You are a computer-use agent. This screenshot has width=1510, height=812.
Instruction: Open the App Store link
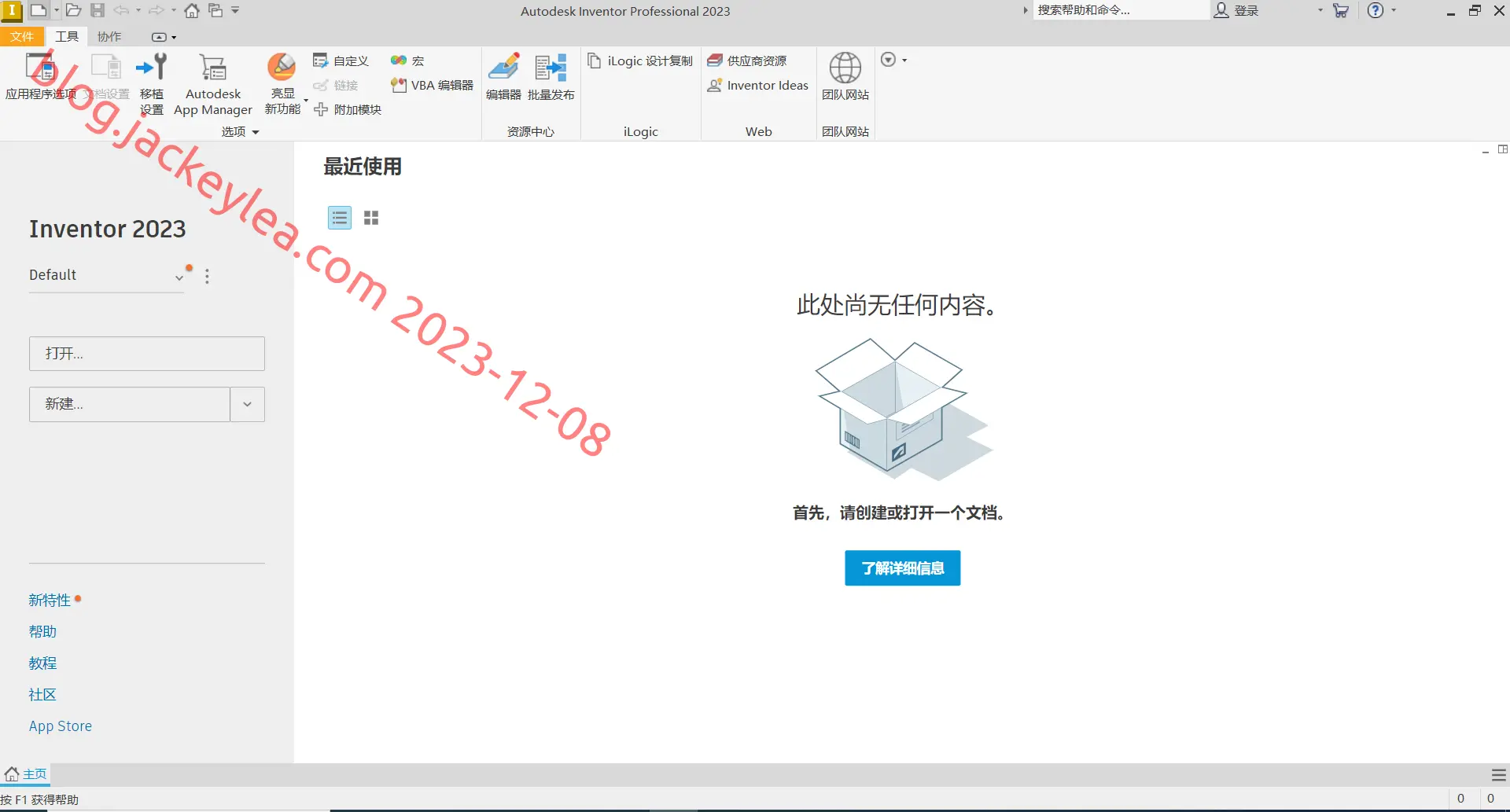(61, 726)
